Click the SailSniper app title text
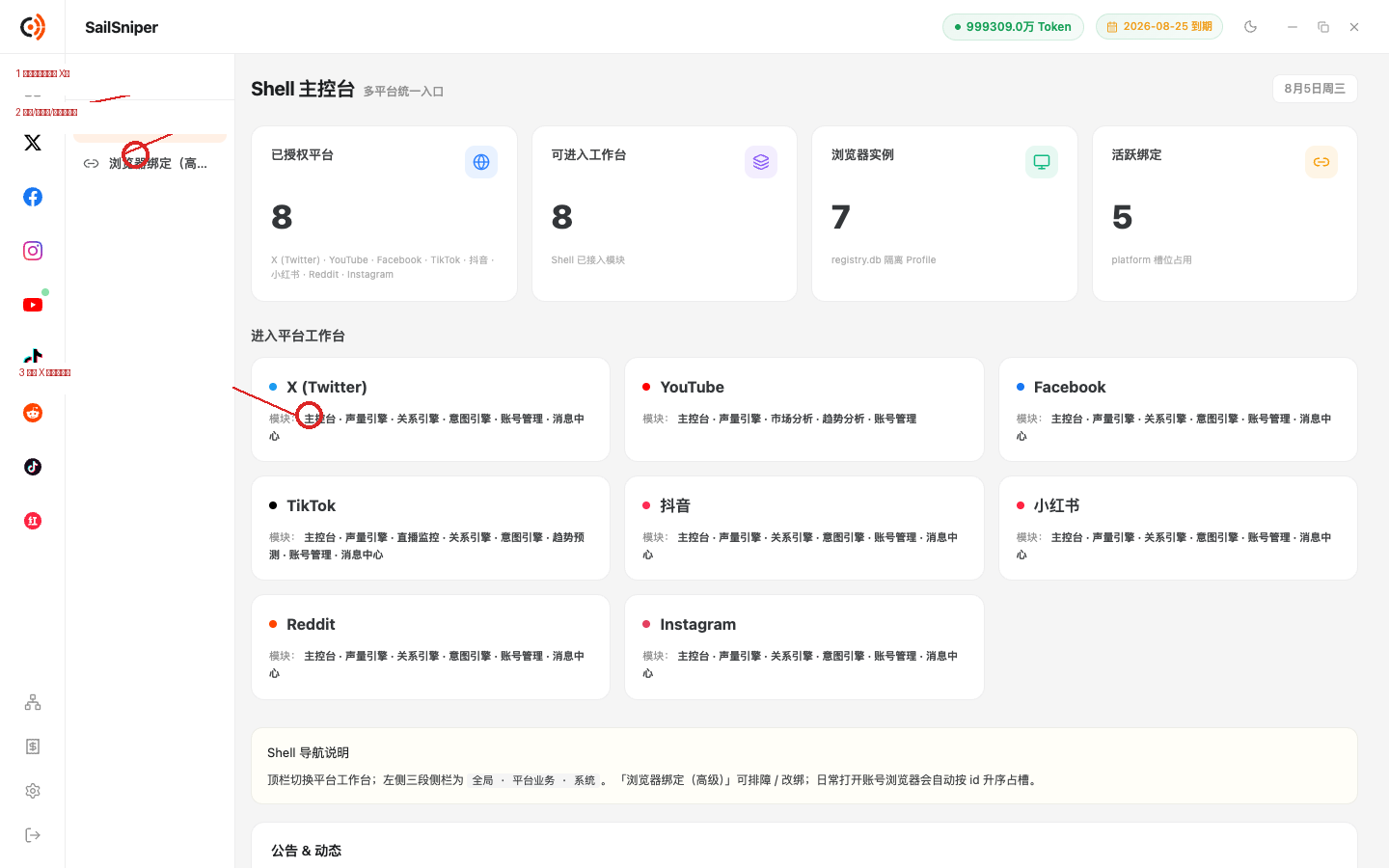This screenshot has width=1389, height=868. (x=122, y=27)
